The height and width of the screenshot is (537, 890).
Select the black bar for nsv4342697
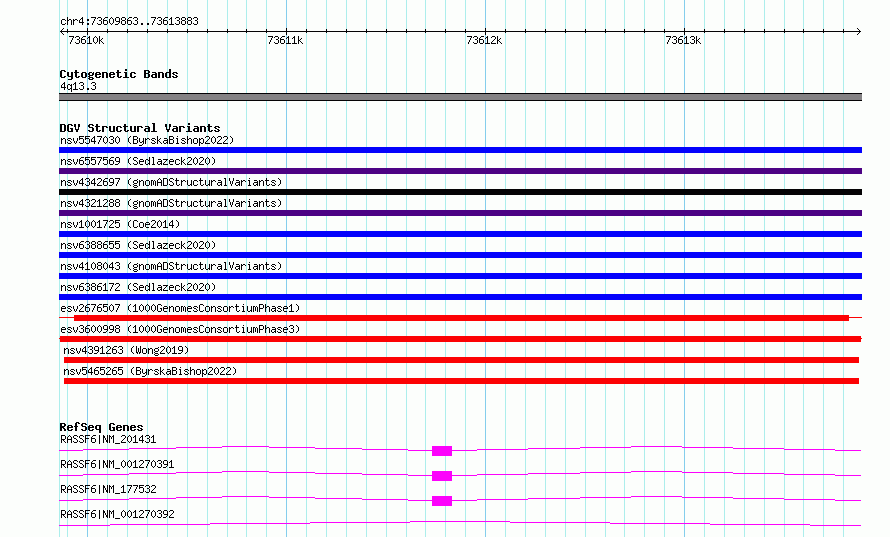click(x=460, y=192)
